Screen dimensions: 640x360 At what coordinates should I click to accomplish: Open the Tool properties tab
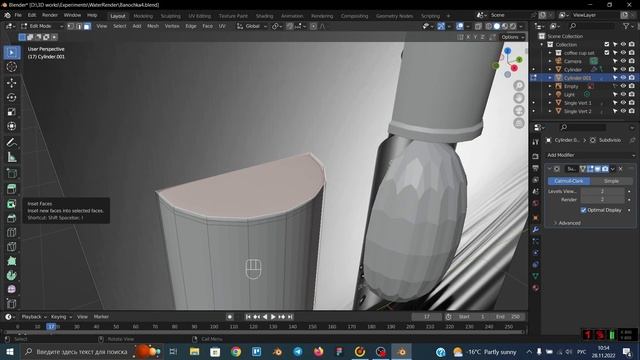[x=536, y=142]
